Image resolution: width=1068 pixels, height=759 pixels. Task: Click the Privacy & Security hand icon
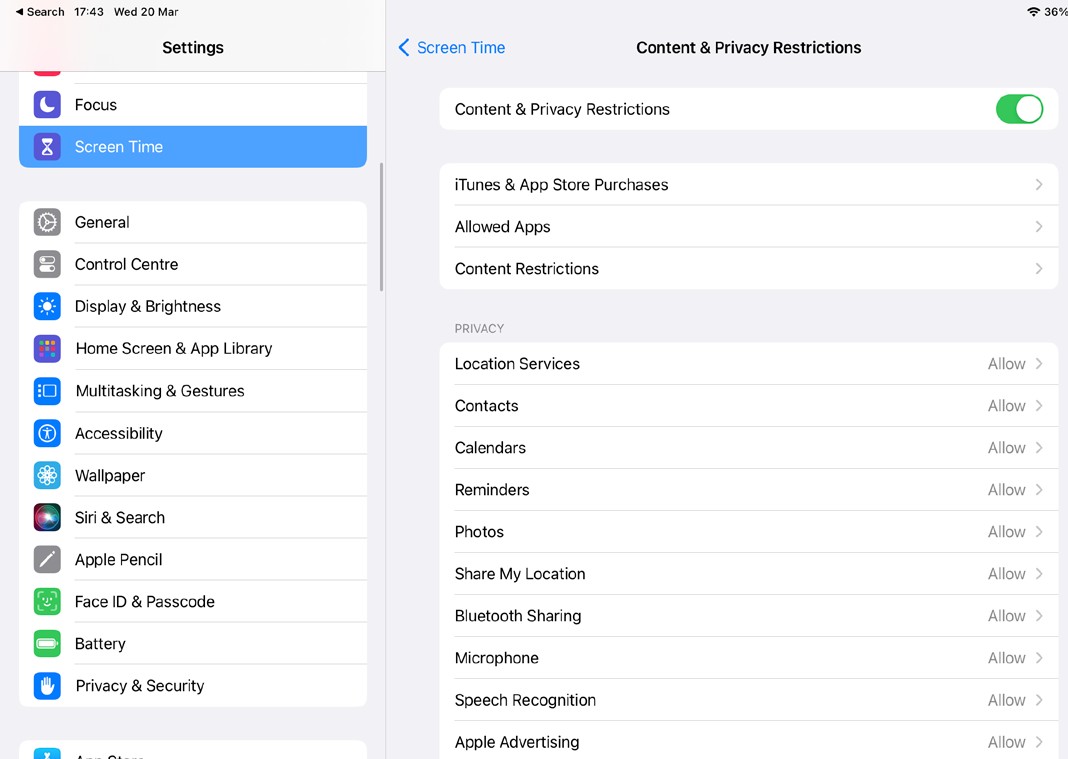(x=47, y=686)
